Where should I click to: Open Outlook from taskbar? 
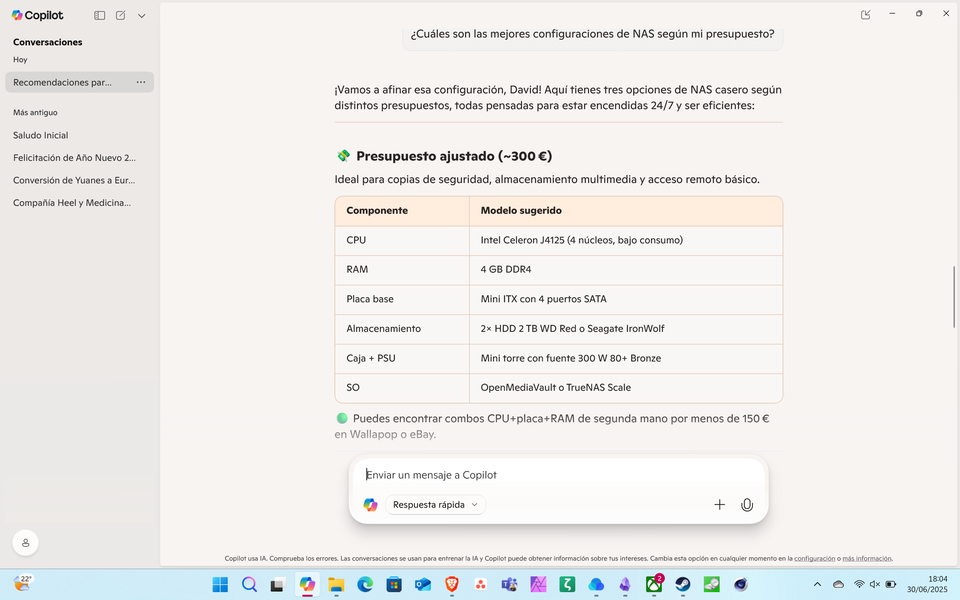[x=423, y=585]
